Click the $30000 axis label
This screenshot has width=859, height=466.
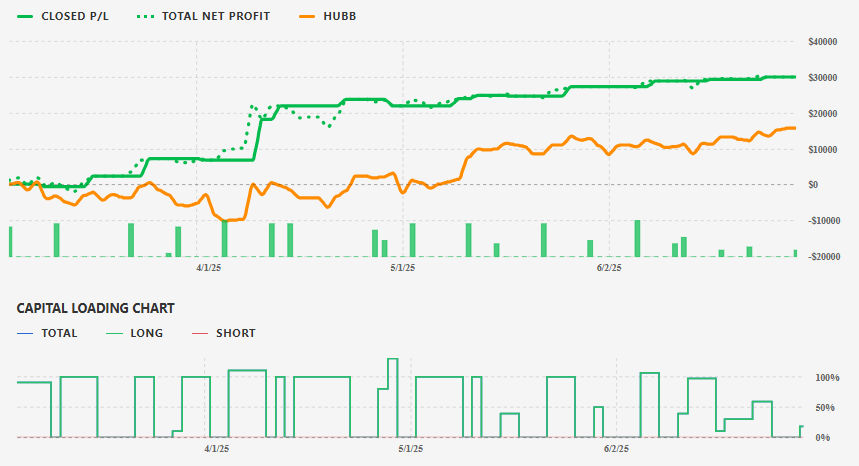(x=823, y=78)
